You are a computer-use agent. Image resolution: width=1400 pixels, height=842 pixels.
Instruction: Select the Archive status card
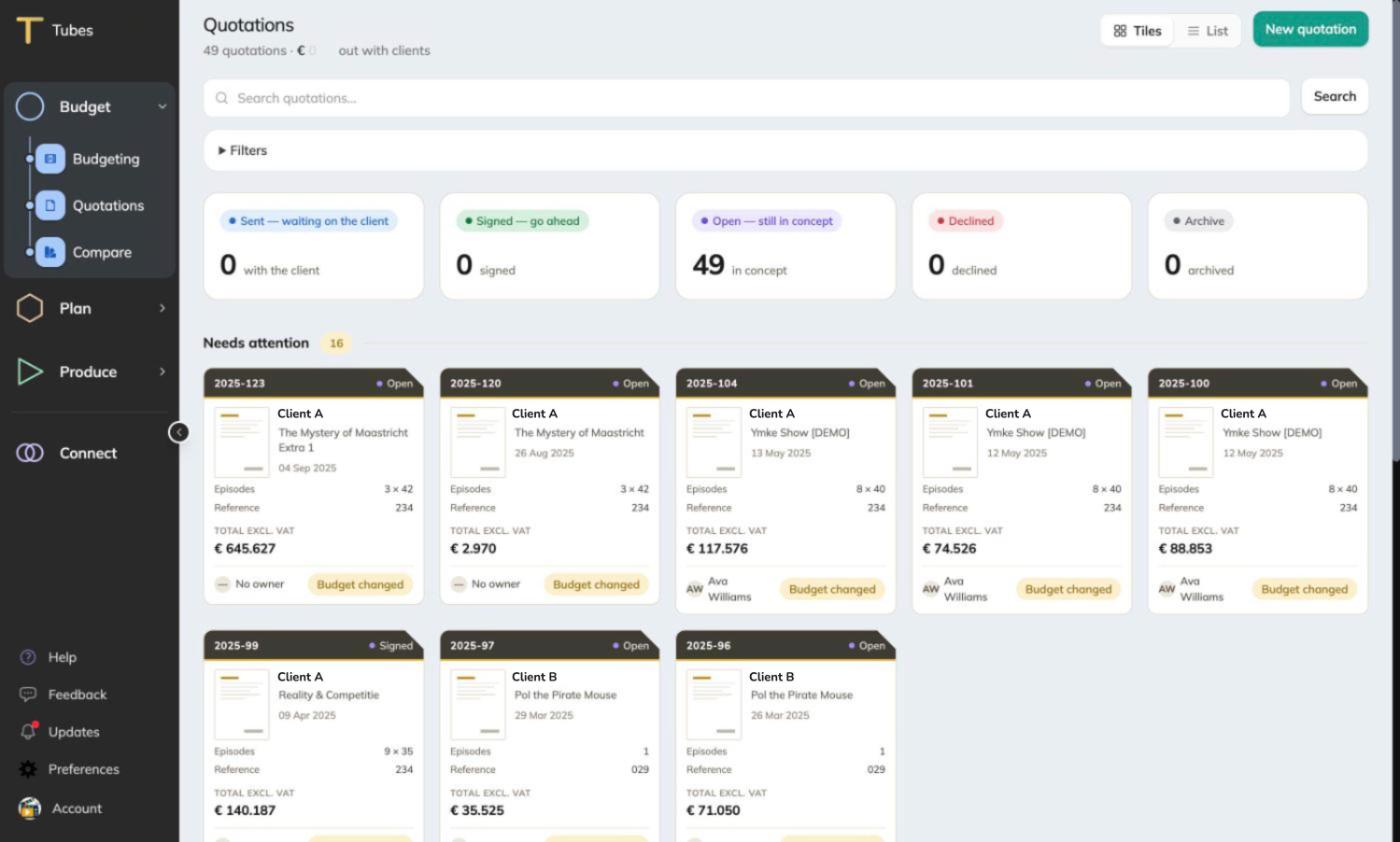pos(1258,246)
